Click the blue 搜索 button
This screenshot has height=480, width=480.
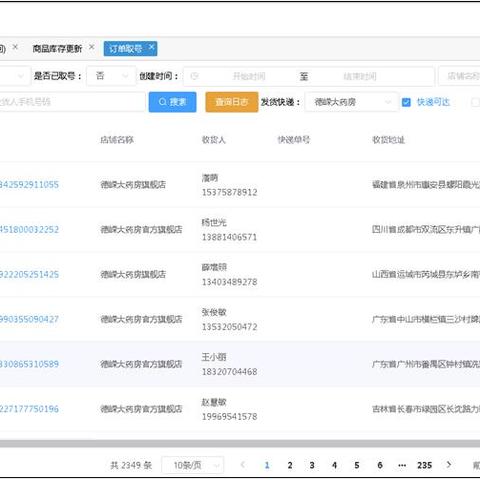click(x=172, y=102)
